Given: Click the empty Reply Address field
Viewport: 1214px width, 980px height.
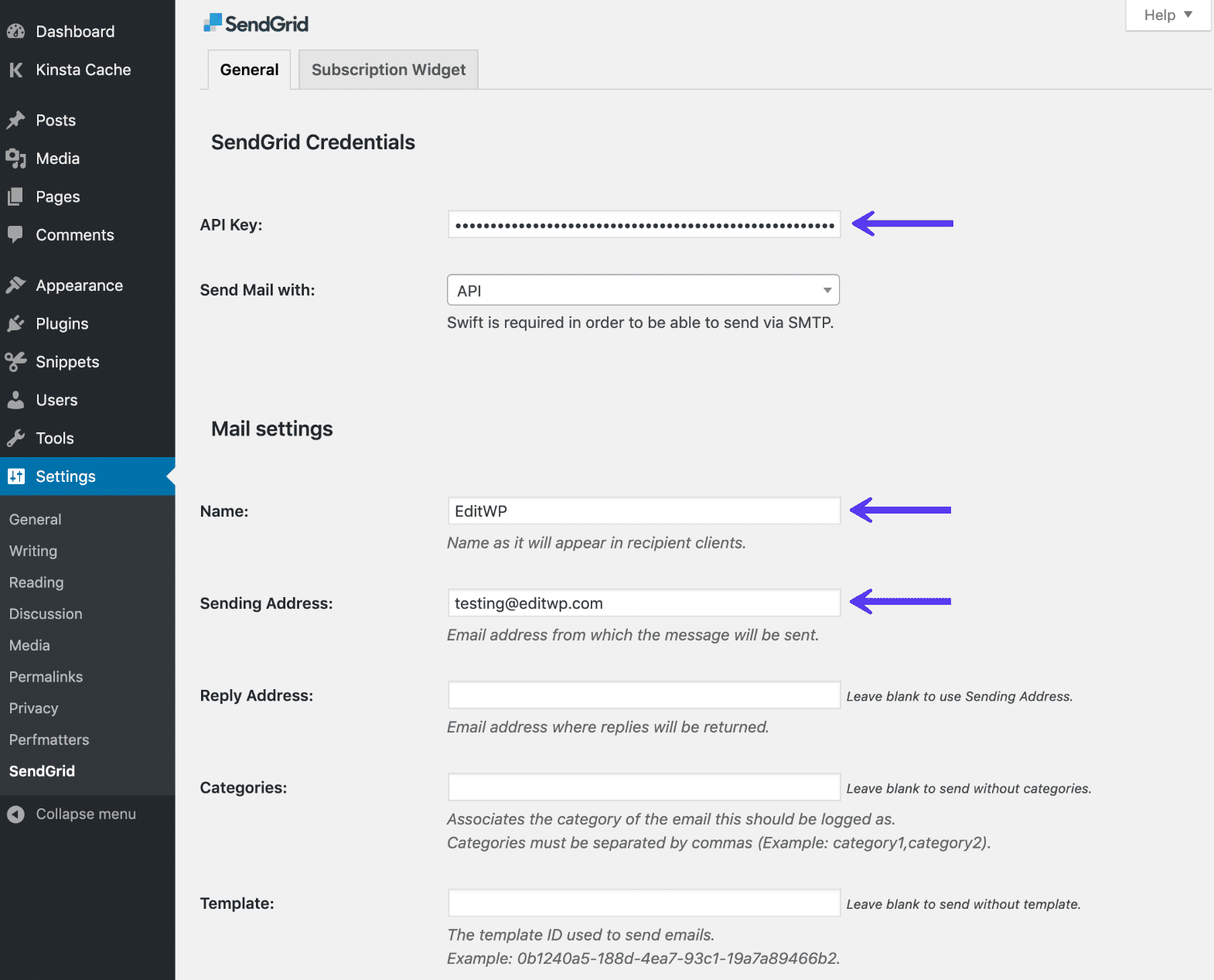Looking at the screenshot, I should click(x=644, y=695).
